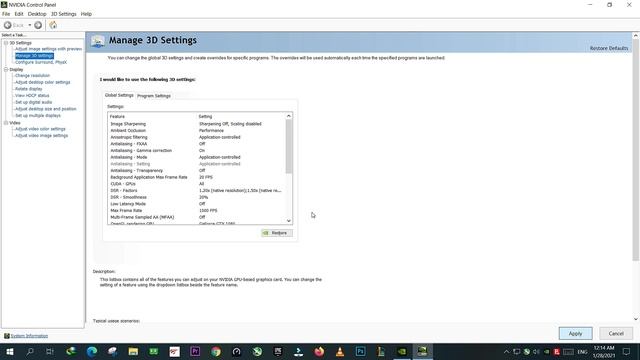Screen dimensions: 640x360
Task: Select the Image Sharpening row
Action: 197,124
